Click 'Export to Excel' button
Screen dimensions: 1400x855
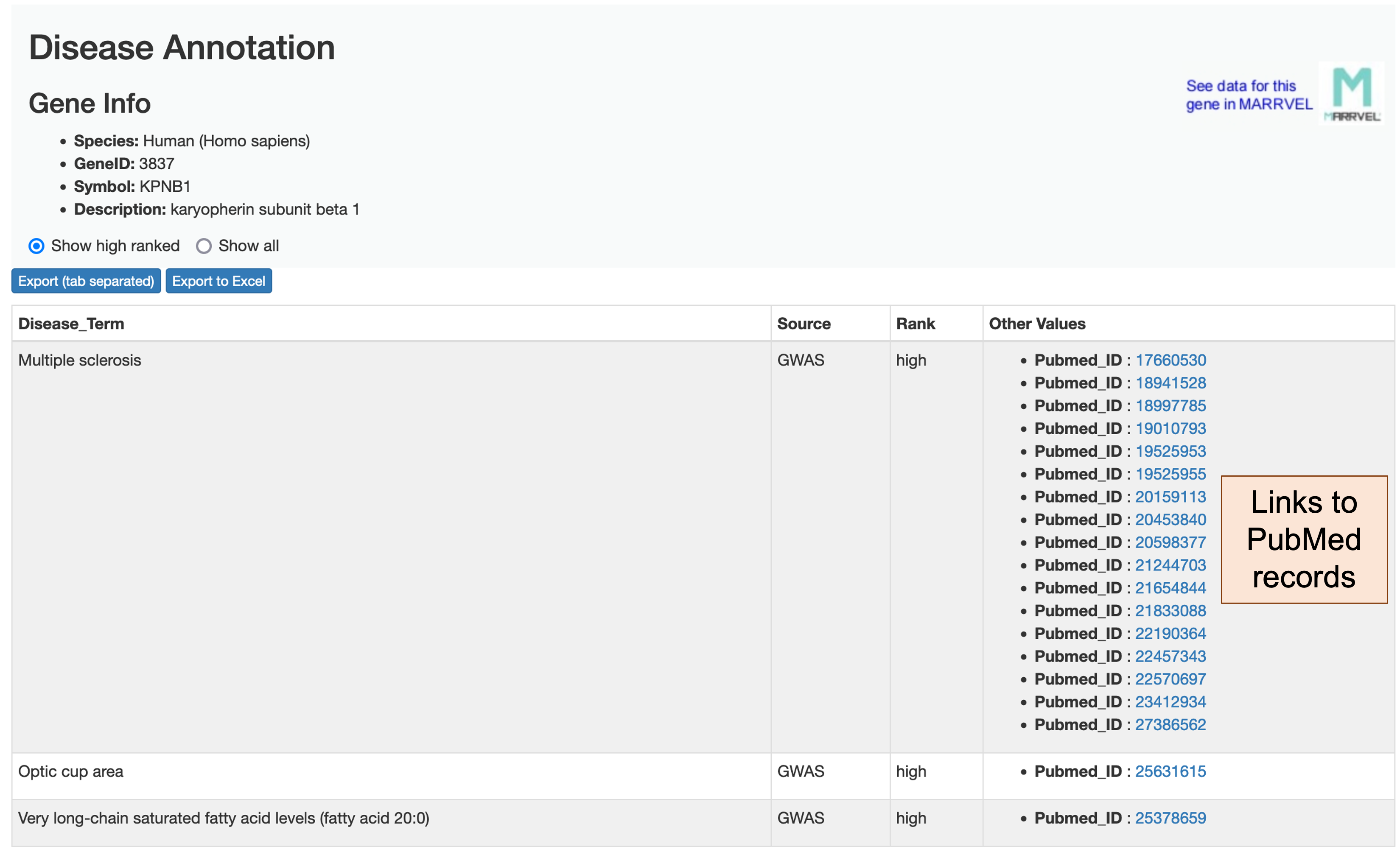(x=219, y=281)
